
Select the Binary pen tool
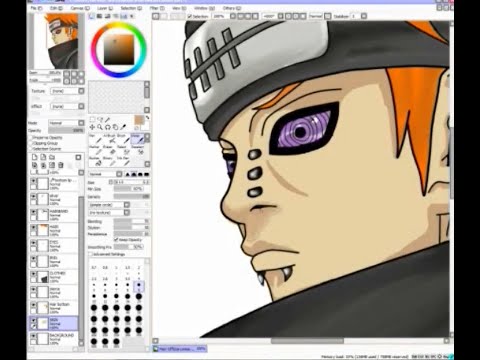click(x=110, y=161)
